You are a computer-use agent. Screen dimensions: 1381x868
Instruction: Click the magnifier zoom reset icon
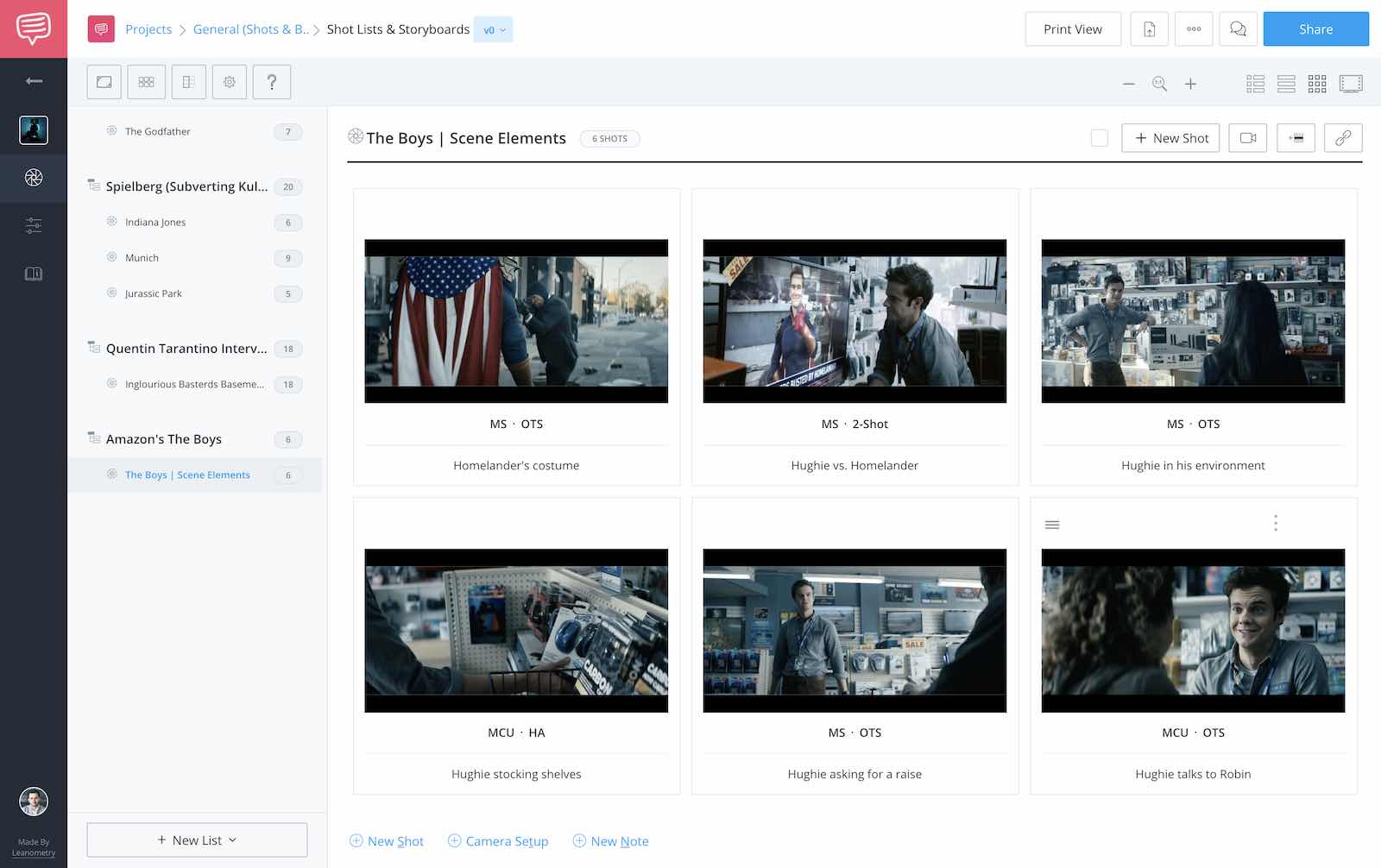pos(1159,84)
